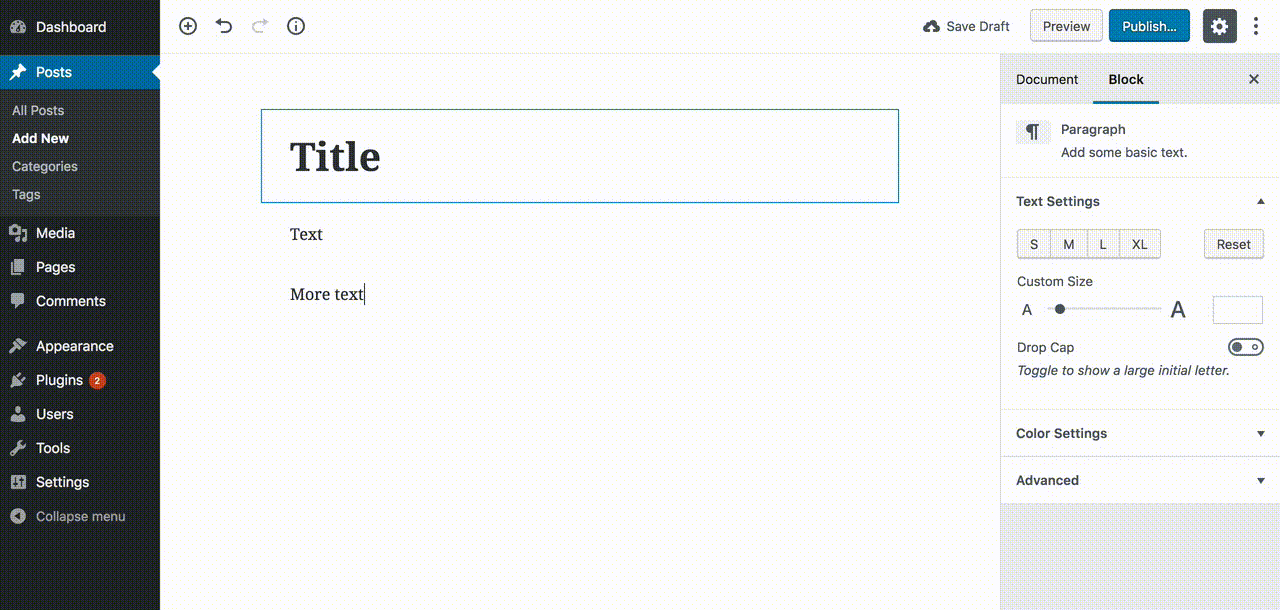This screenshot has width=1280, height=610.
Task: Switch to the Document tab
Action: [x=1047, y=79]
